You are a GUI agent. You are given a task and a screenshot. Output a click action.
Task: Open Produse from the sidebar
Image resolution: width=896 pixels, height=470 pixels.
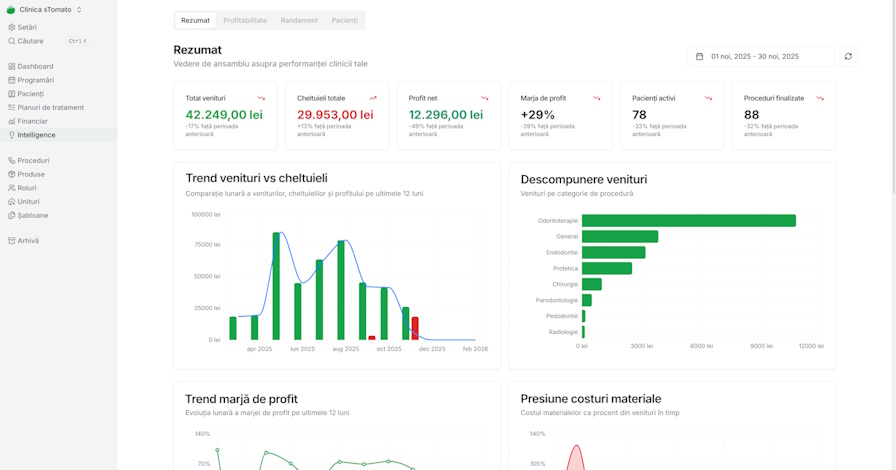31,174
